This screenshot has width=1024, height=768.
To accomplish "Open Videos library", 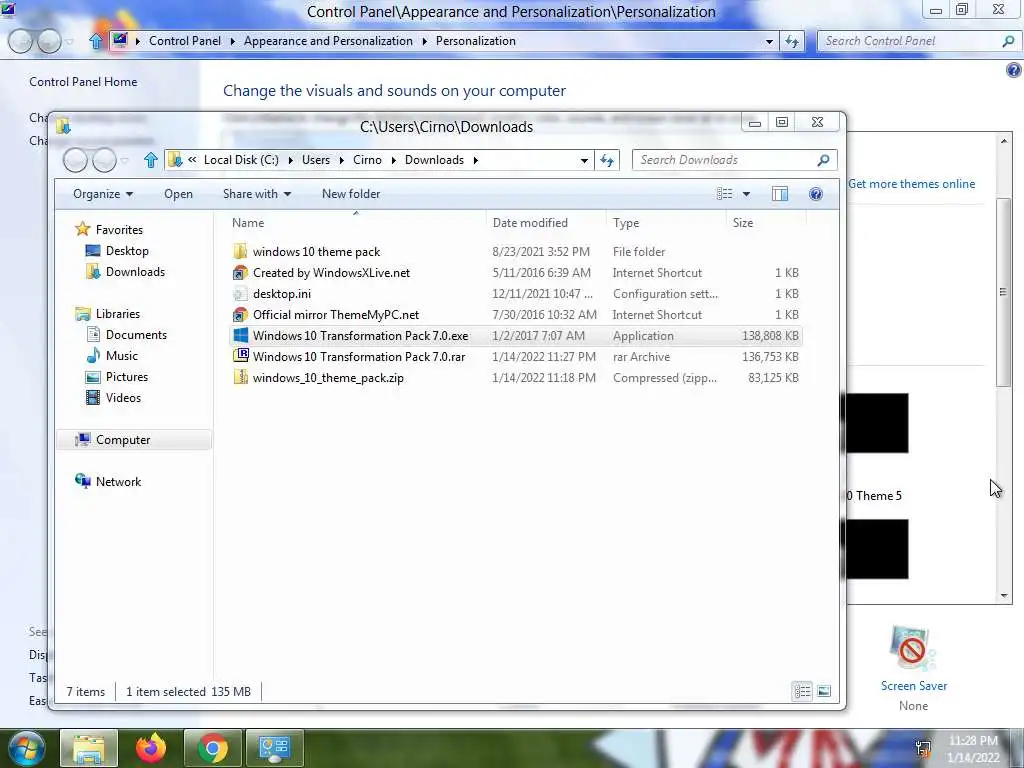I will 123,397.
